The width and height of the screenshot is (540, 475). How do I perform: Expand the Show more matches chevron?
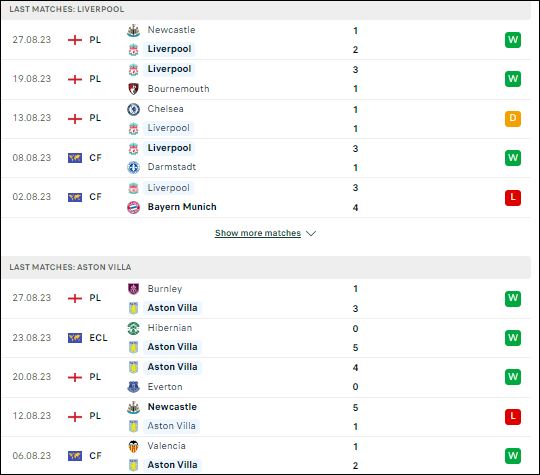click(311, 234)
